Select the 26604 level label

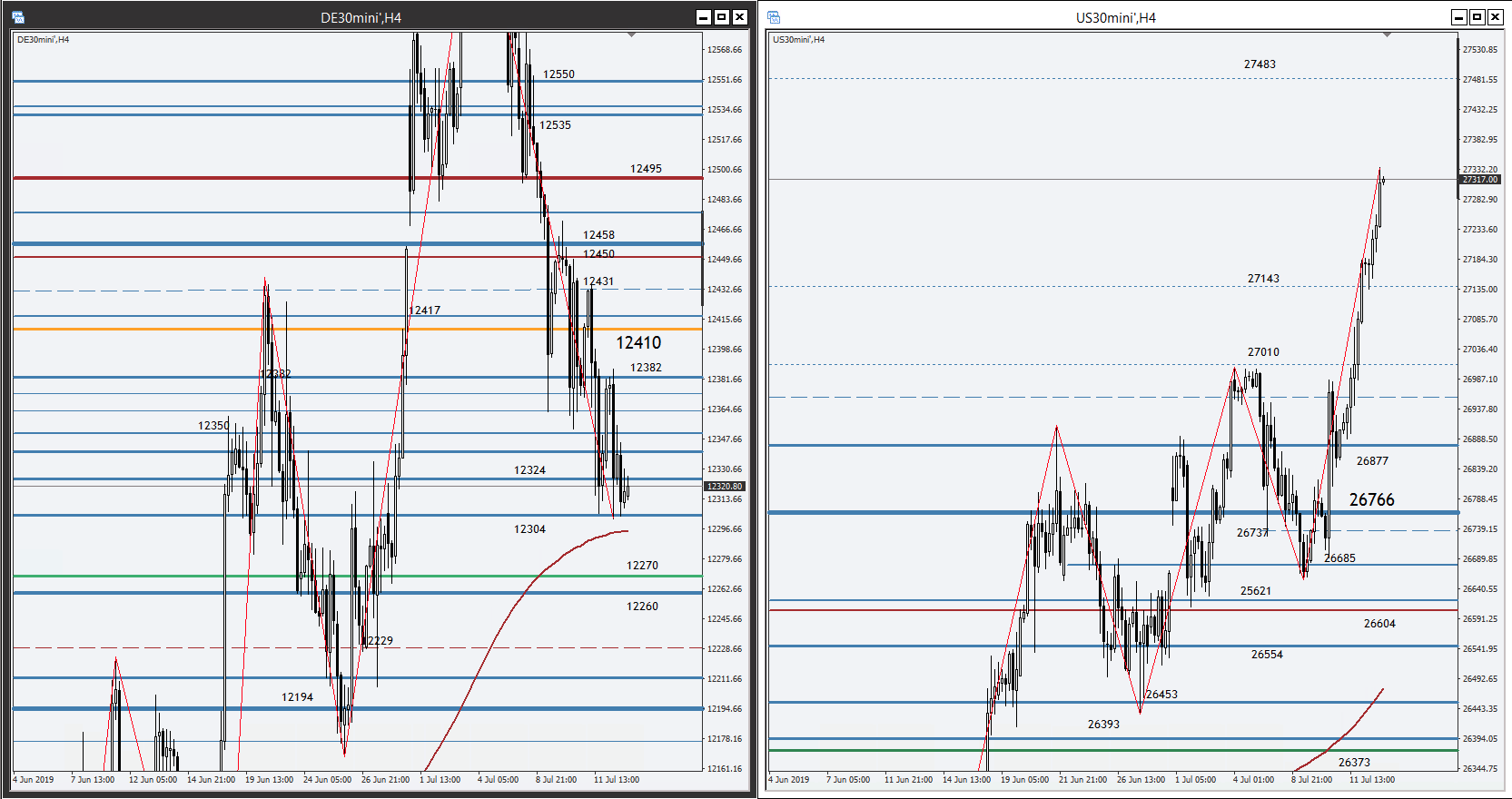1379,624
